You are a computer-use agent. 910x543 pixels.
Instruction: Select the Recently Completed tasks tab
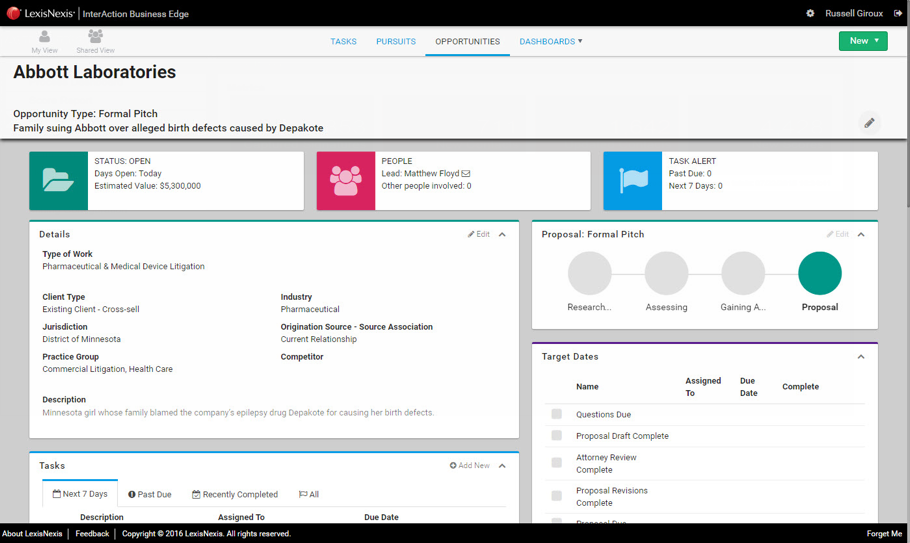pyautogui.click(x=235, y=494)
